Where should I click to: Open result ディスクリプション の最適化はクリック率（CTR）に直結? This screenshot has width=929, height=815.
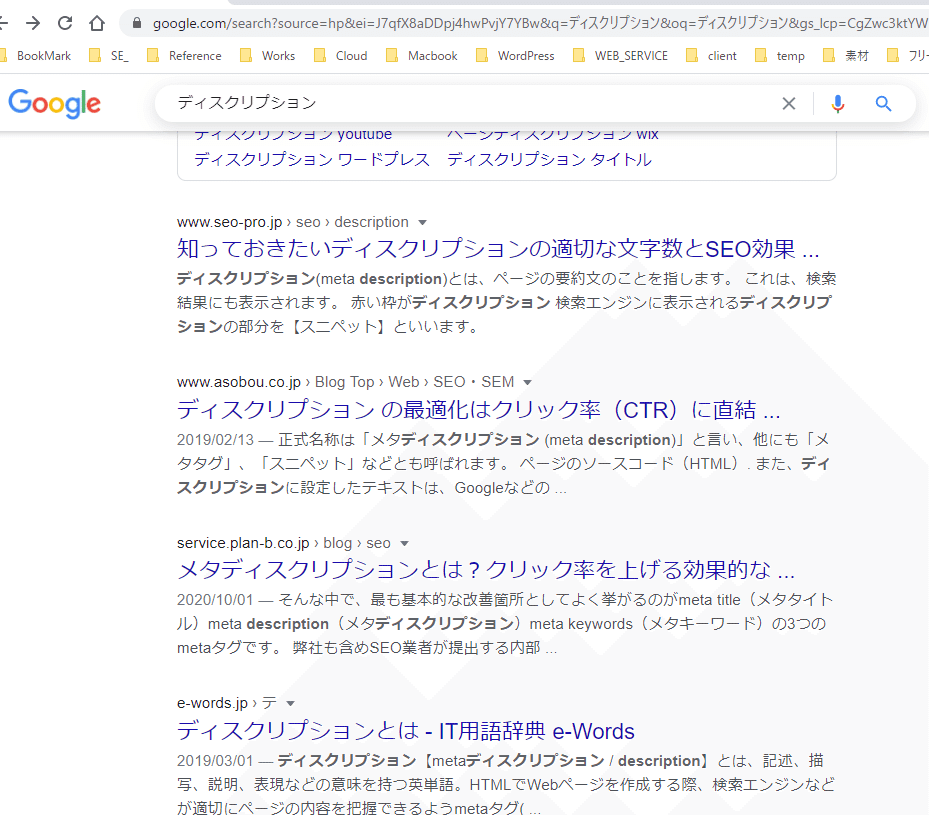point(479,410)
